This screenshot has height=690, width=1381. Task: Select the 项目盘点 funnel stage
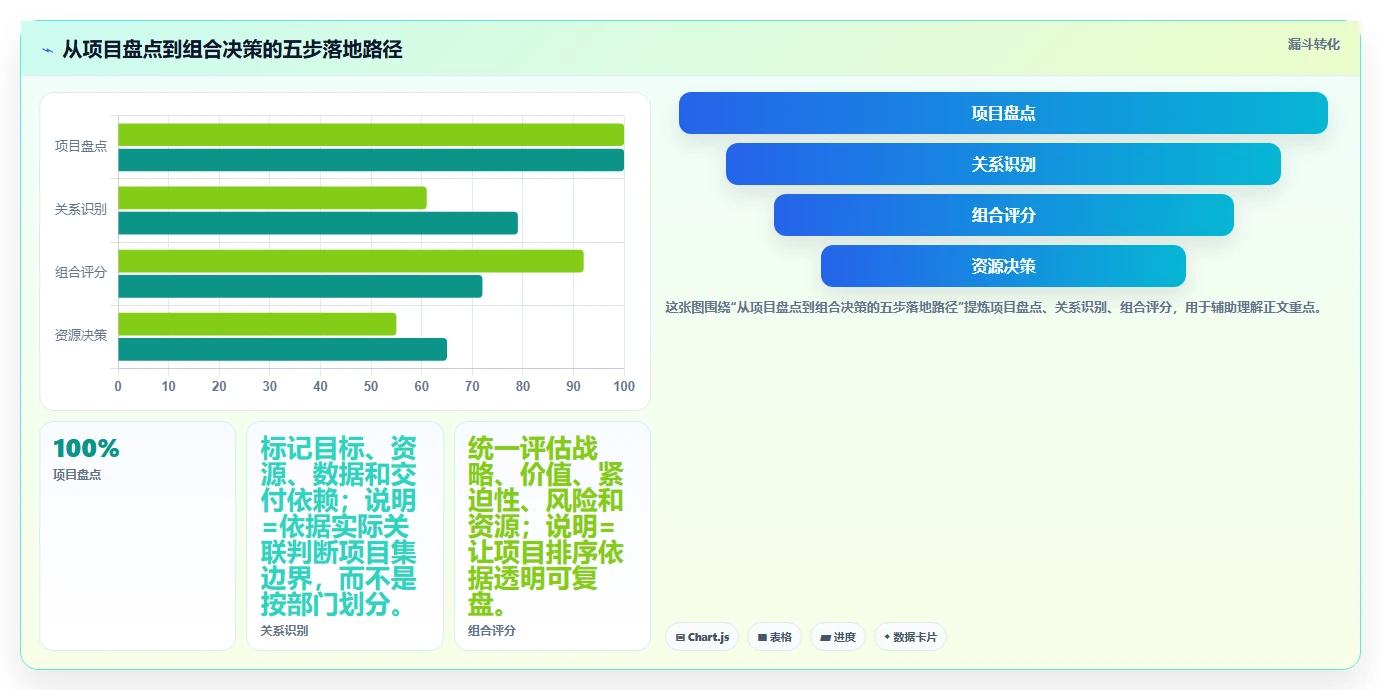point(1003,113)
